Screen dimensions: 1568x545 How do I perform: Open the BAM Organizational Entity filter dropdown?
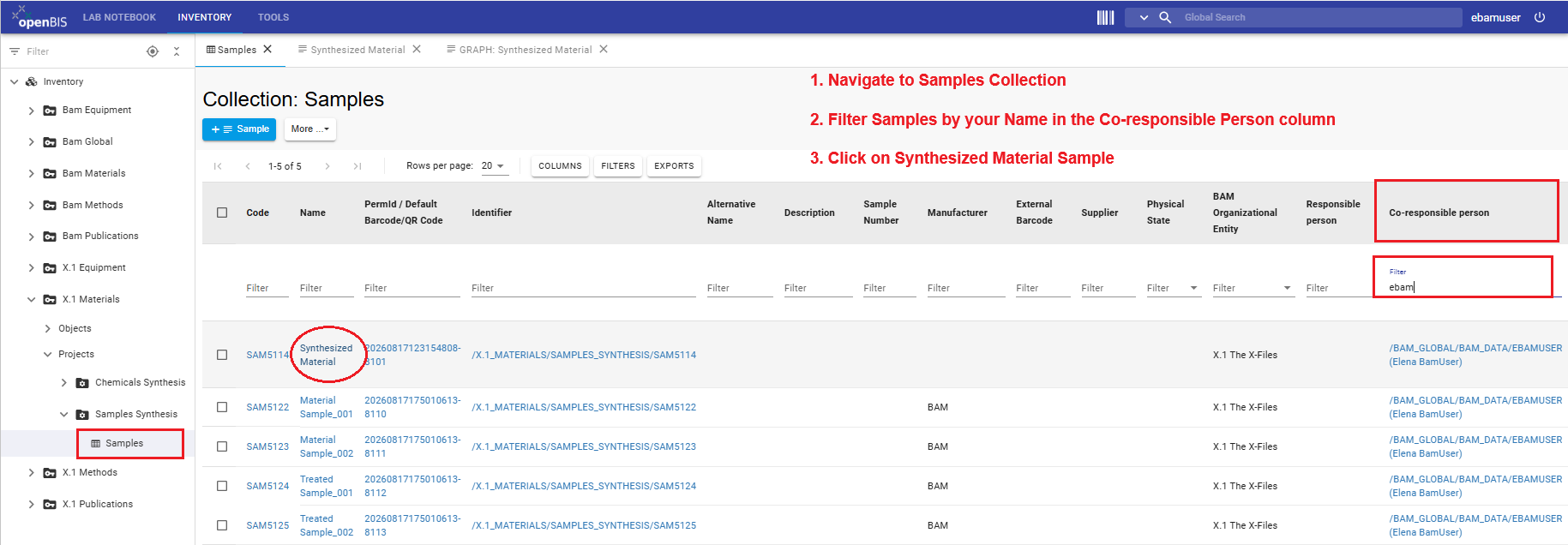(1287, 289)
